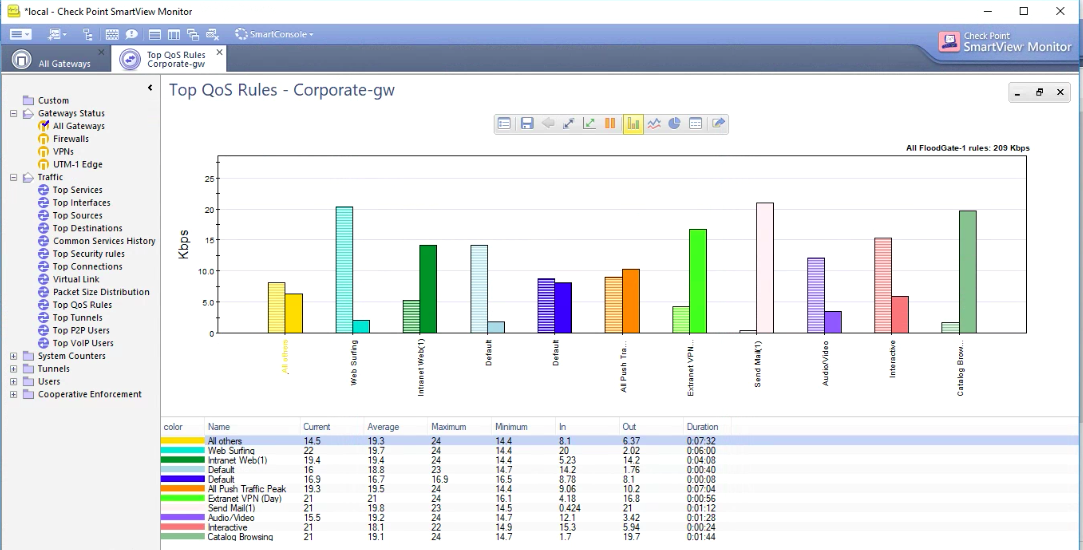Screen dimensions: 1083x550
Task: Collapse the Gateways Status tree node
Action: (13, 113)
